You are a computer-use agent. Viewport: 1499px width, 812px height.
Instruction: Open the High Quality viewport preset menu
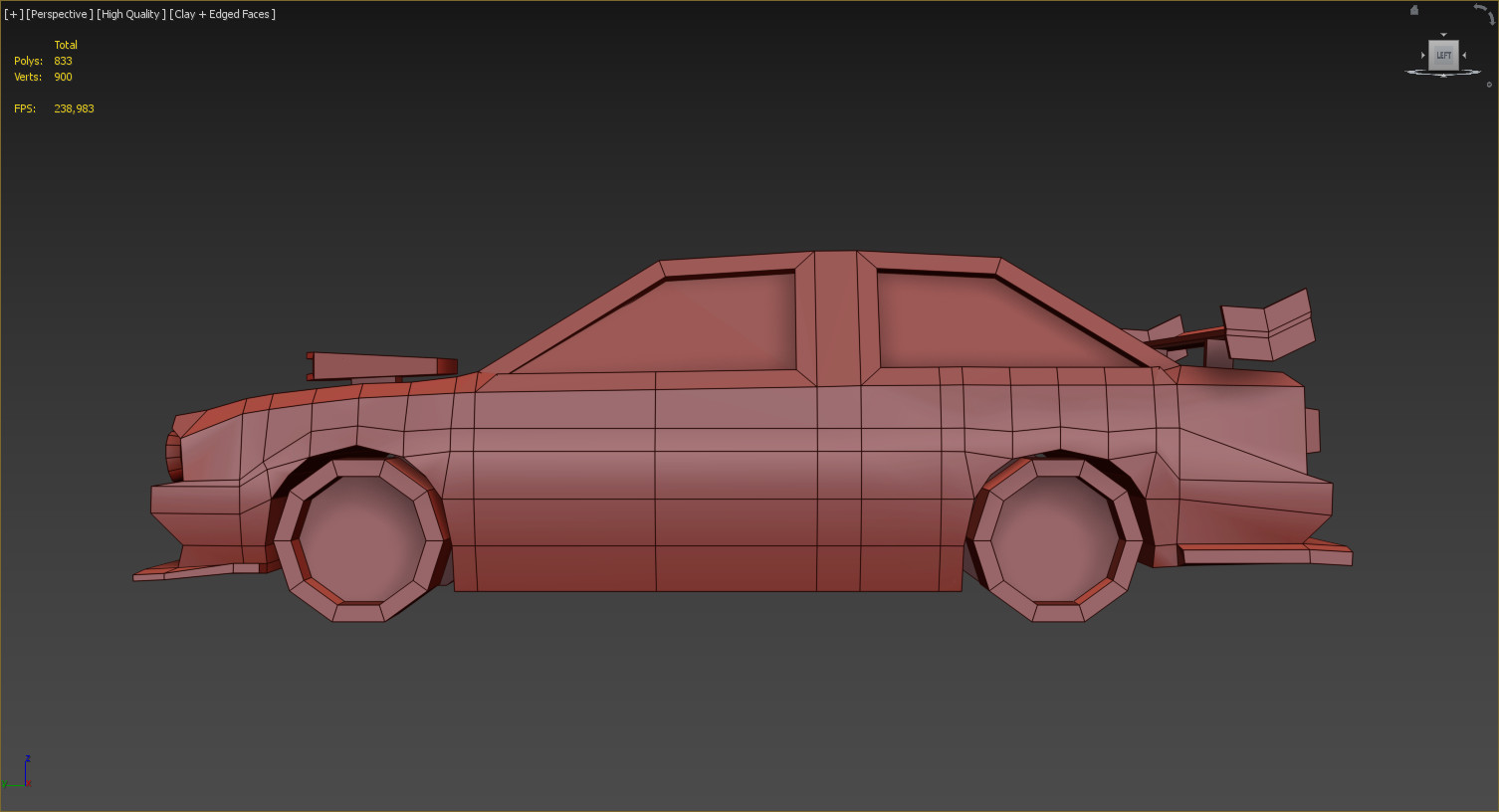(131, 14)
